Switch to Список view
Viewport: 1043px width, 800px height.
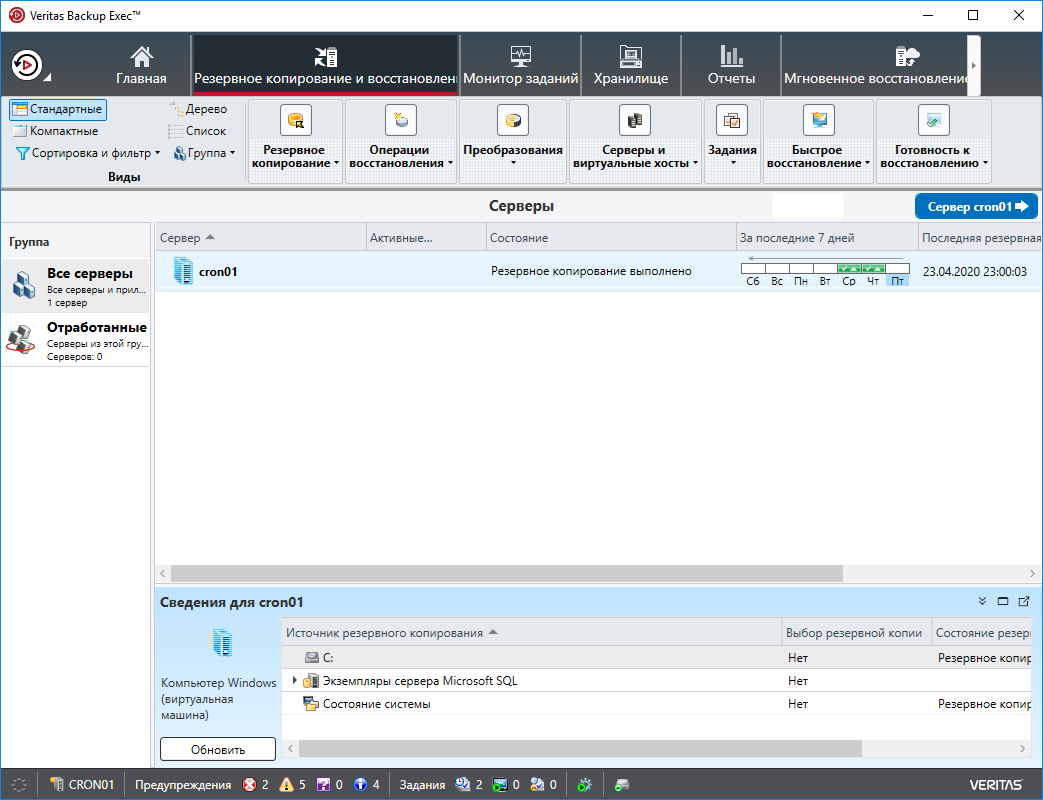pyautogui.click(x=198, y=131)
